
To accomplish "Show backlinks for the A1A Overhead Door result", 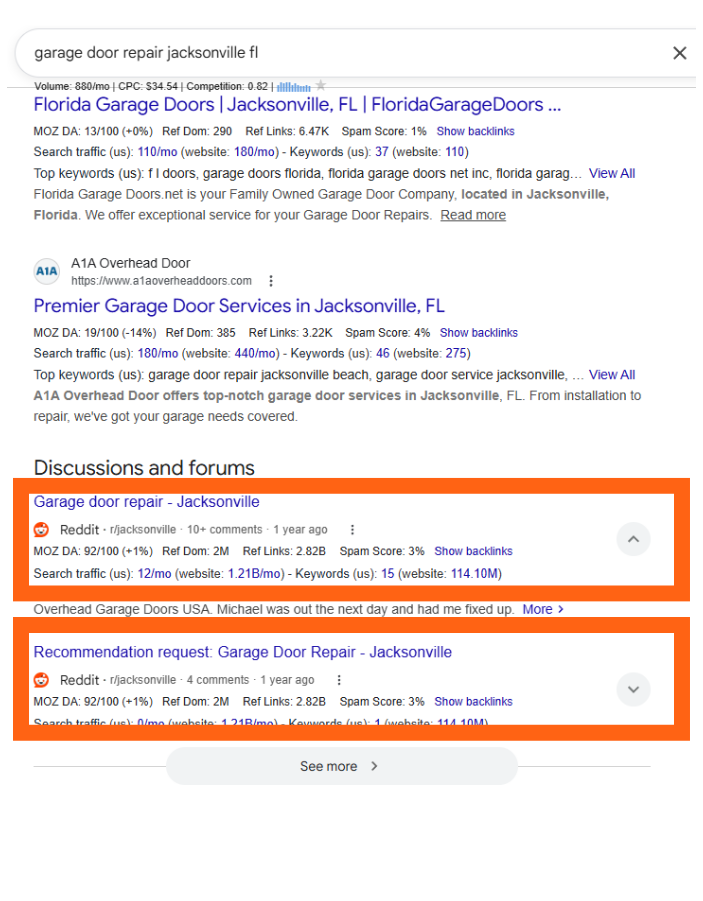I will pos(479,333).
